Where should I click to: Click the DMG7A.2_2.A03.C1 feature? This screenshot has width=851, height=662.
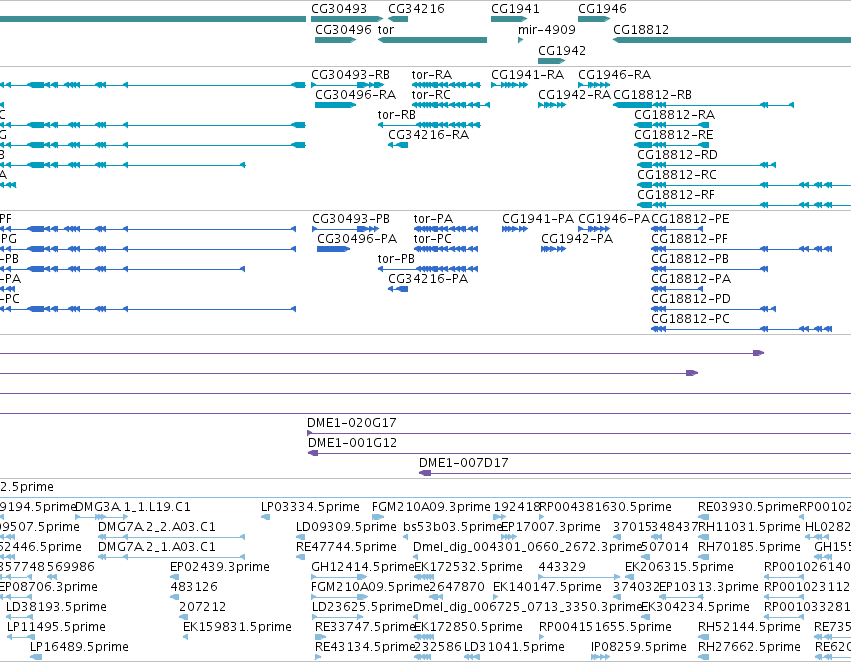[172, 537]
